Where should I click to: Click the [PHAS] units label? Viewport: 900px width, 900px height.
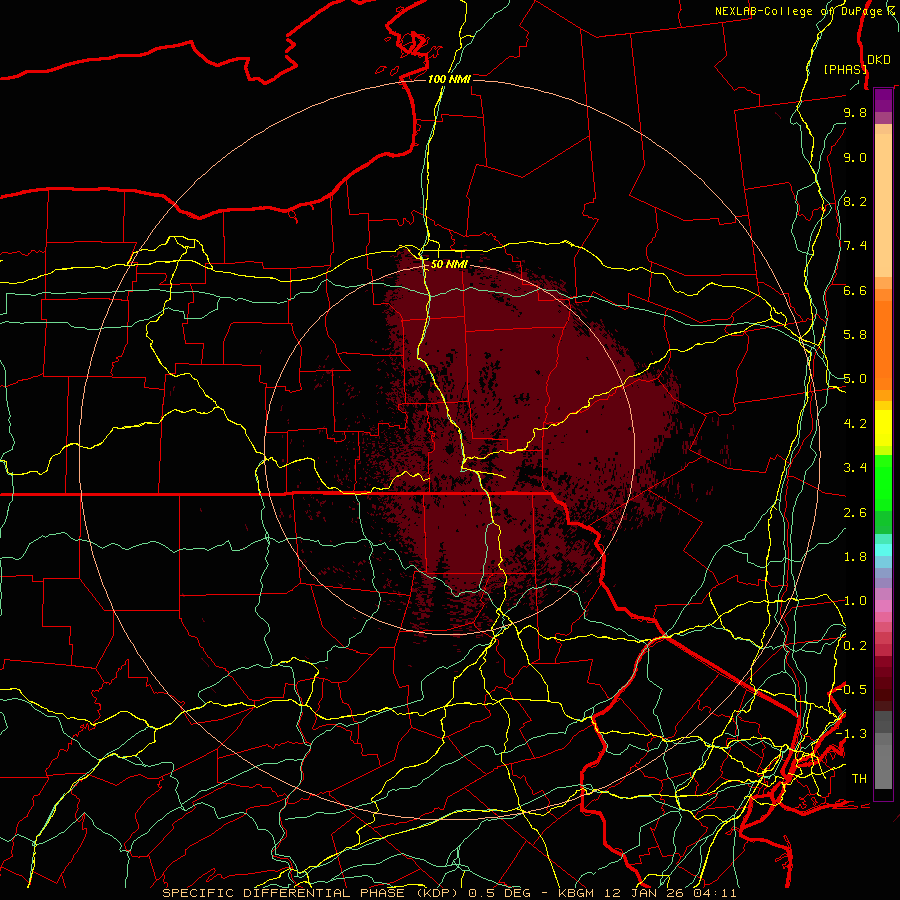pyautogui.click(x=845, y=69)
